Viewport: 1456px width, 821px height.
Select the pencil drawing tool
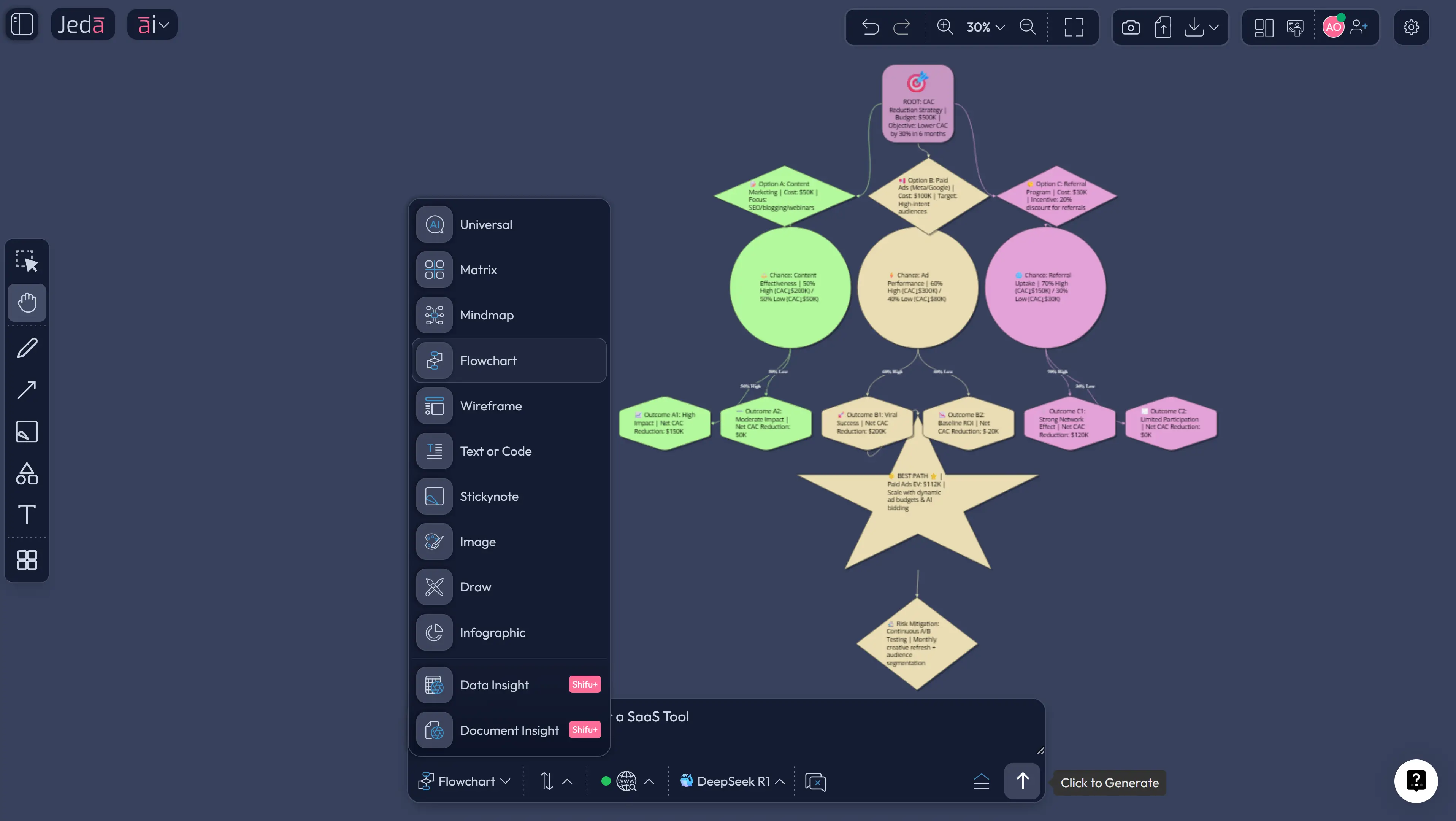pyautogui.click(x=26, y=347)
